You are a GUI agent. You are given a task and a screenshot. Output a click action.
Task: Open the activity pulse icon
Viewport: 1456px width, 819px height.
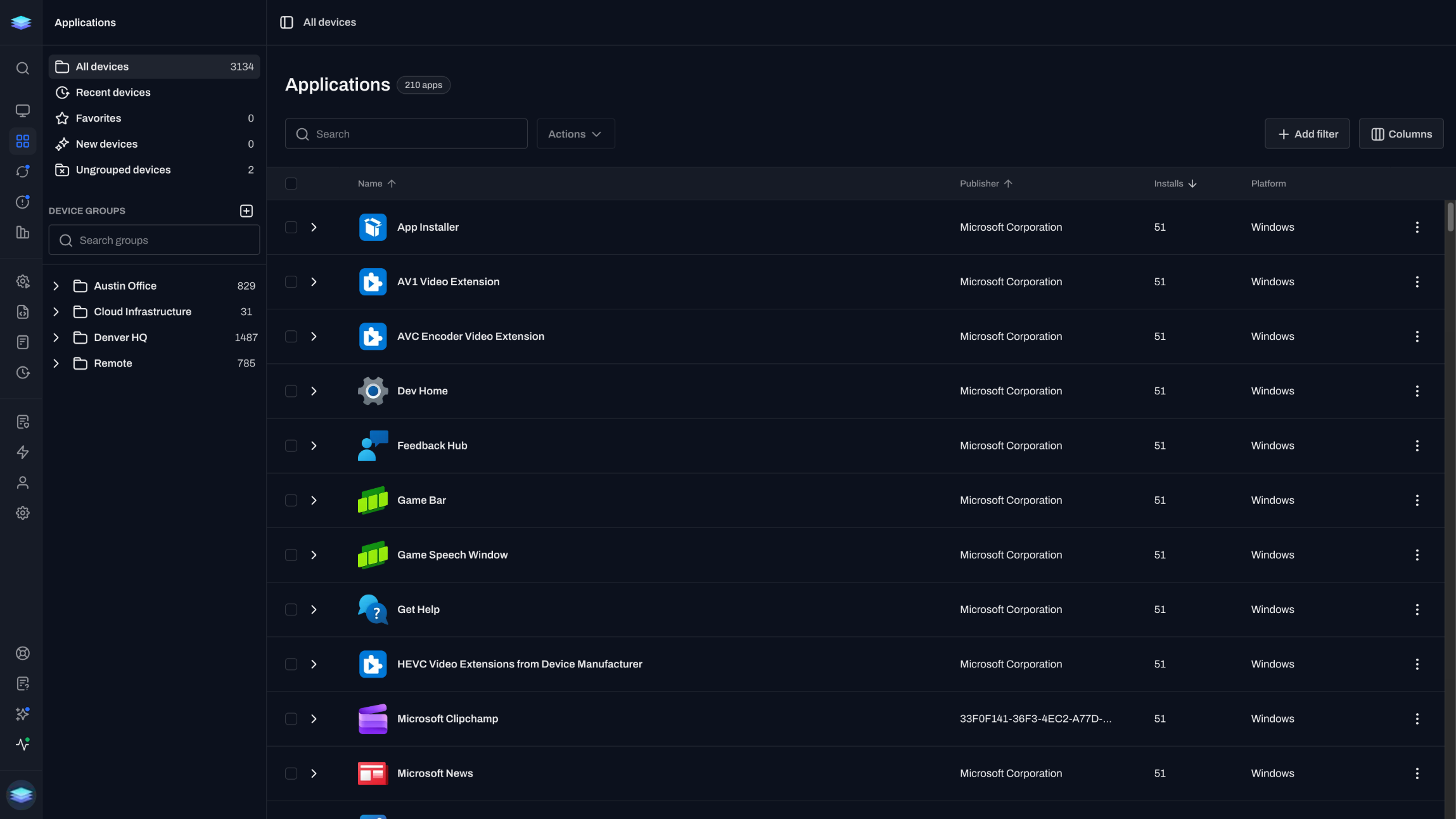[x=23, y=744]
